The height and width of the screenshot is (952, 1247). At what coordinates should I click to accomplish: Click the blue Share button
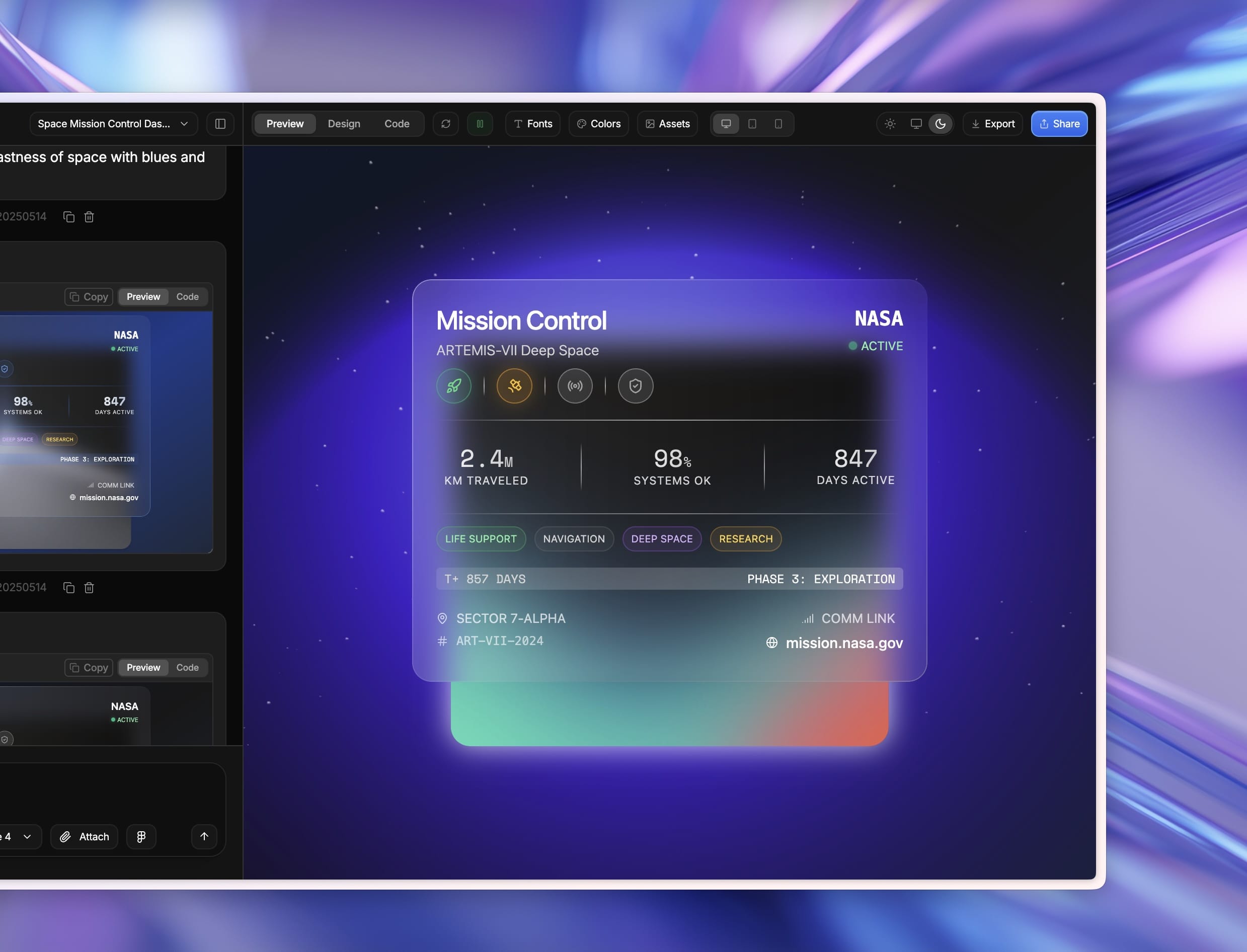pos(1059,124)
